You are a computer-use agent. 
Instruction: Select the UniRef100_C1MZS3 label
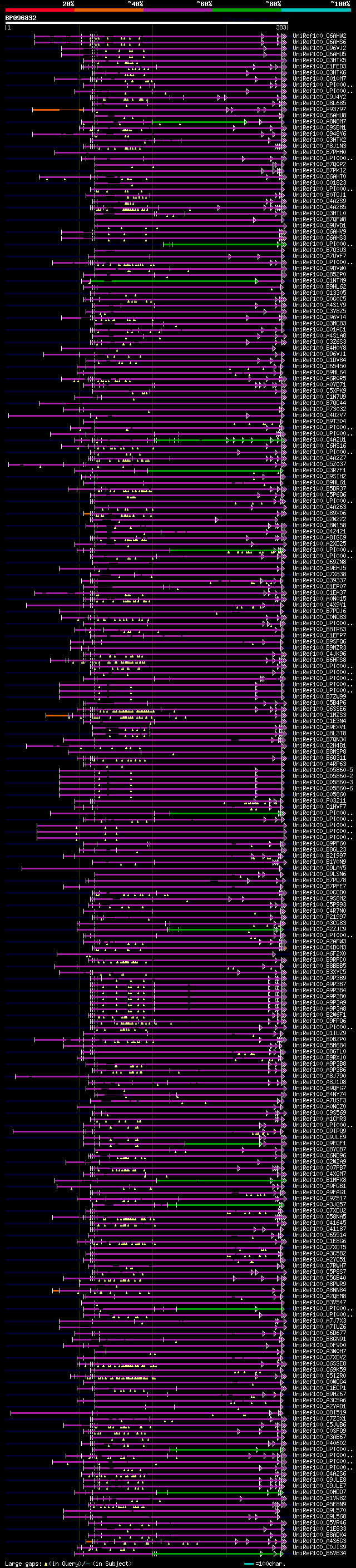(319, 715)
